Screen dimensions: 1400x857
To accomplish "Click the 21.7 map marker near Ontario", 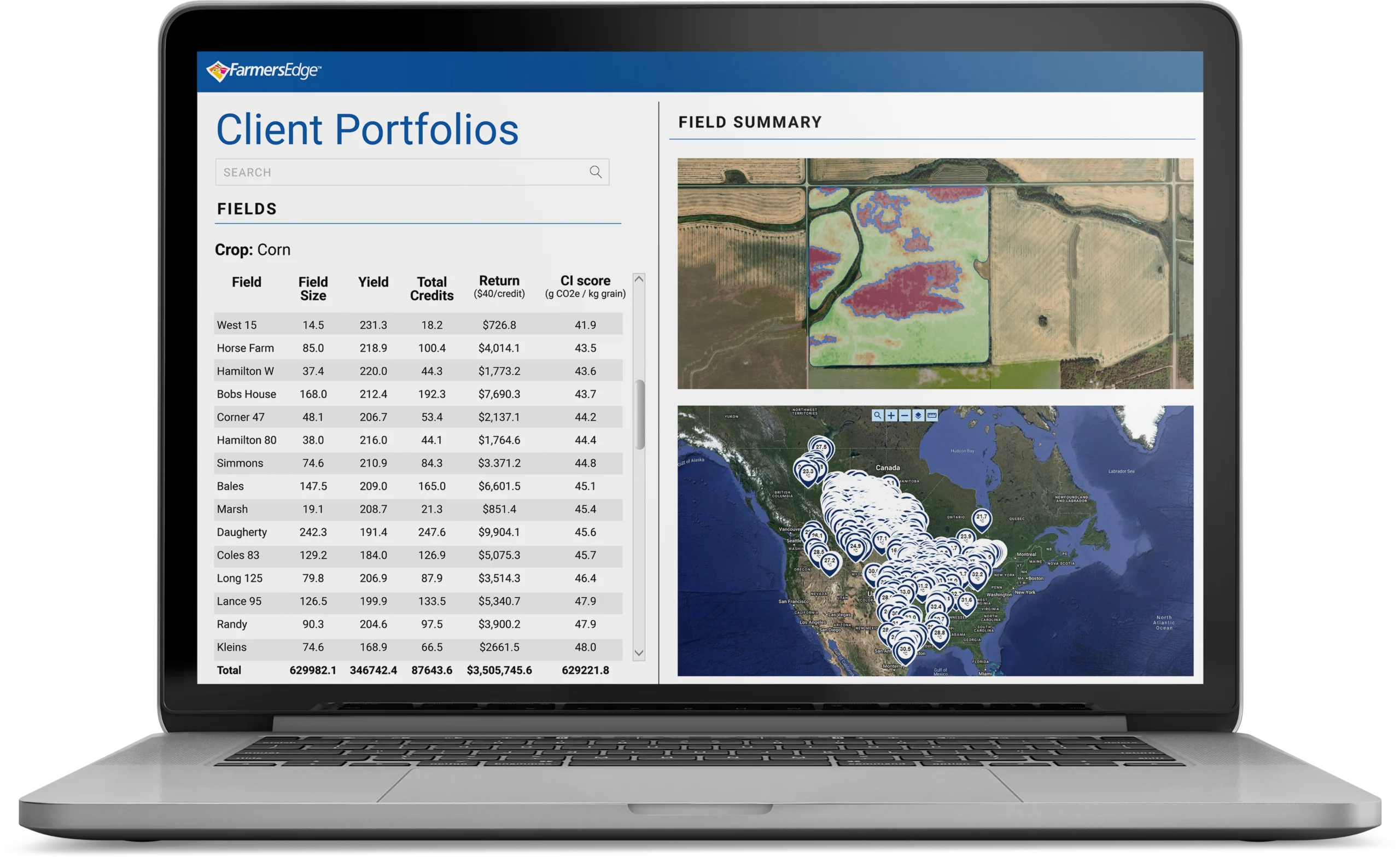I will (981, 518).
